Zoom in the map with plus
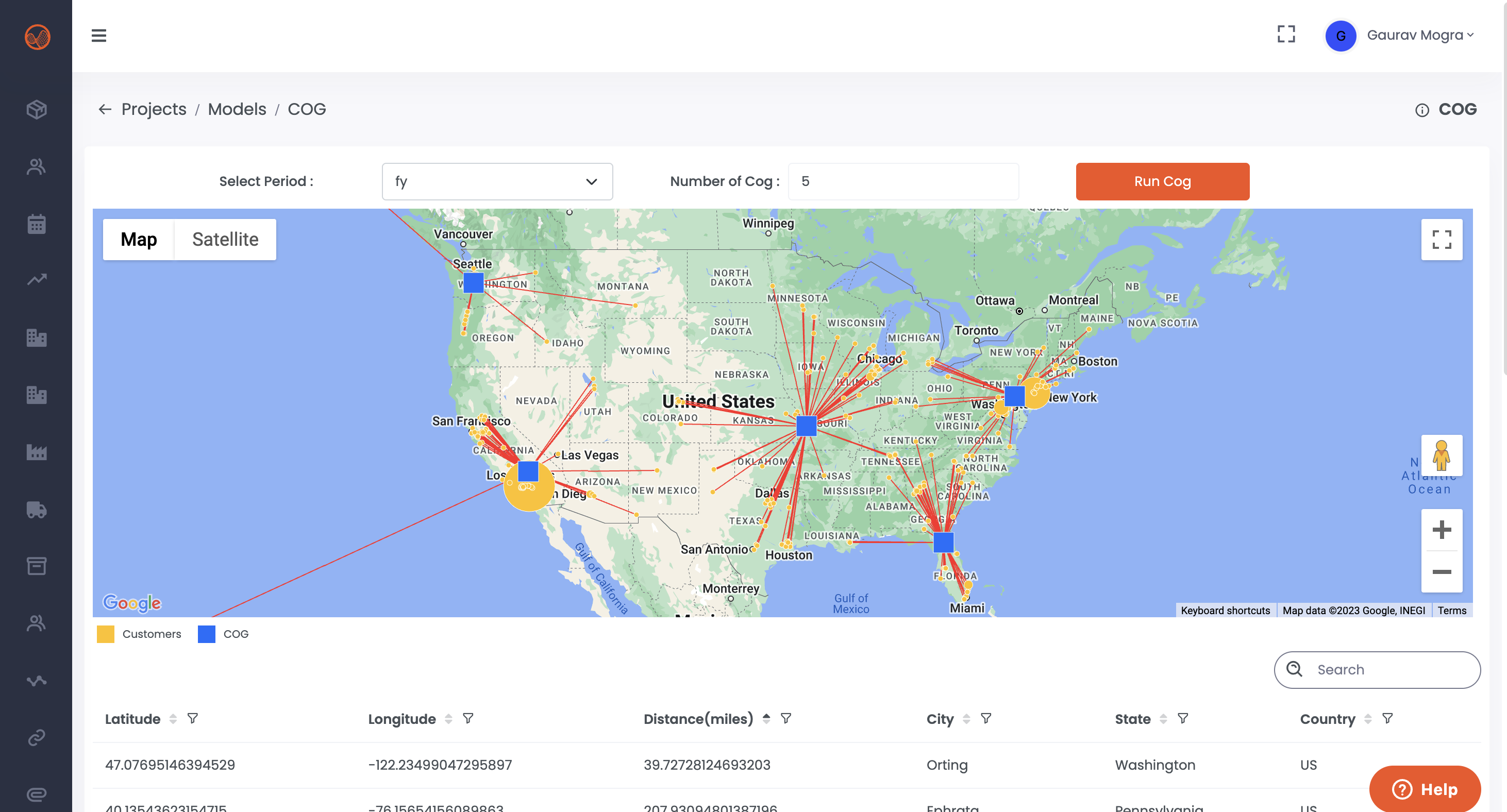This screenshot has height=812, width=1507. pos(1442,530)
